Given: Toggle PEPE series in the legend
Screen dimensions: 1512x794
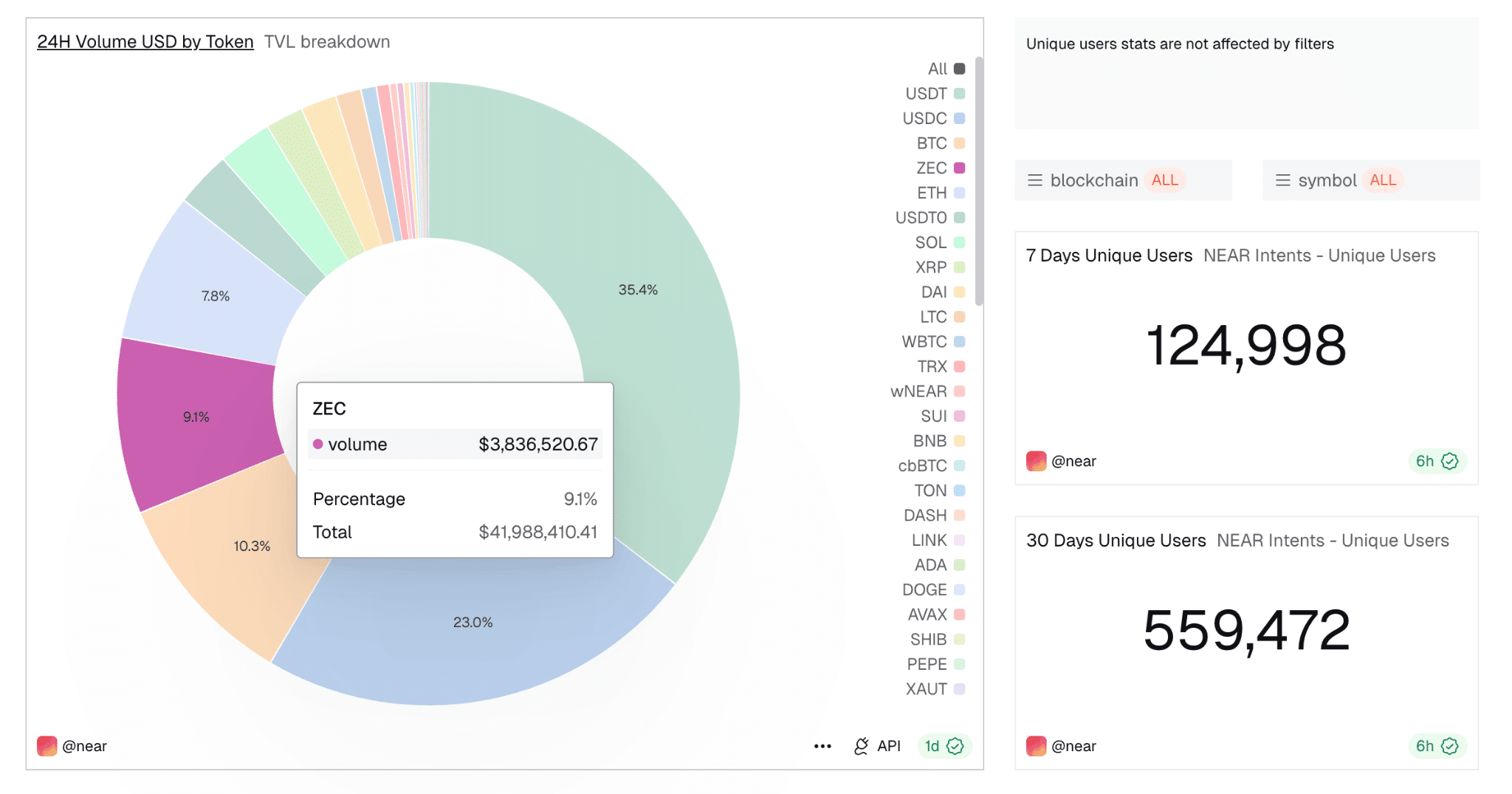Looking at the screenshot, I should (936, 664).
